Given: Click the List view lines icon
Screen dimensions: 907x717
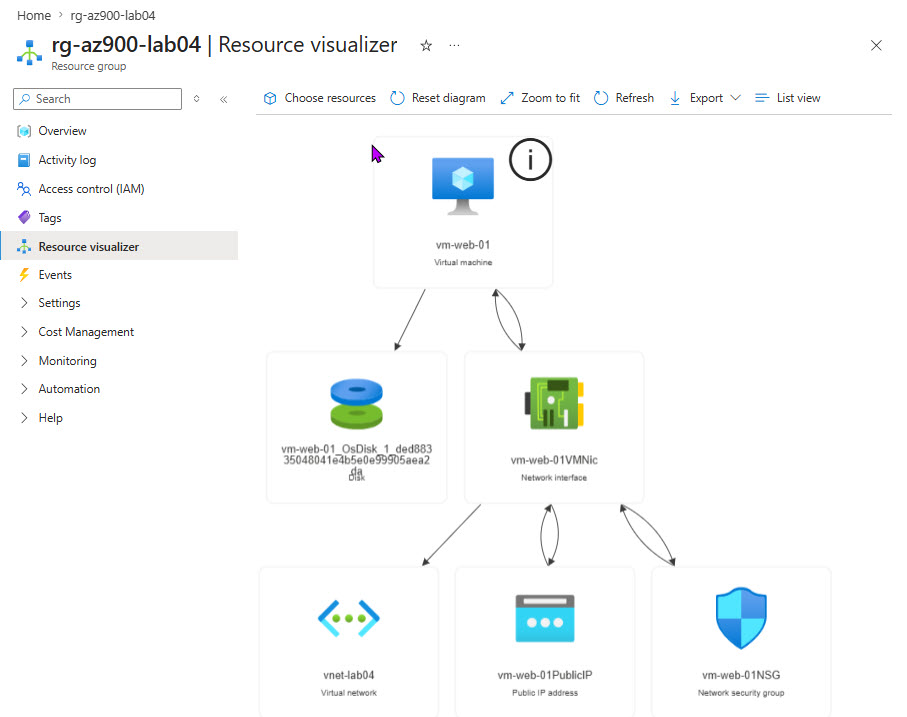Looking at the screenshot, I should (x=762, y=98).
